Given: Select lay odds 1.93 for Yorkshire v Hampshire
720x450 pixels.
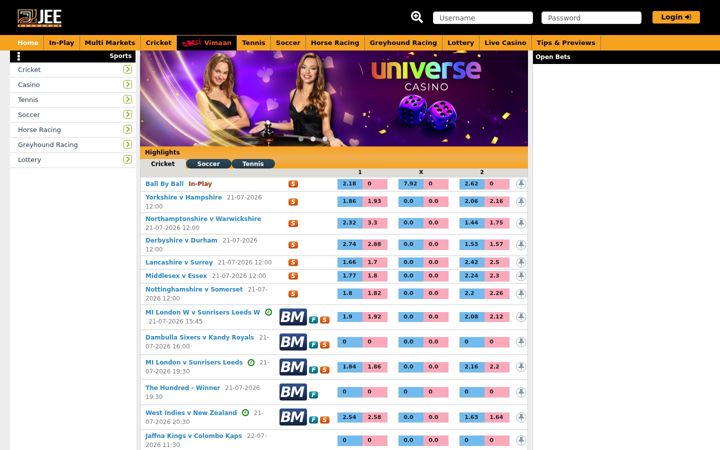Looking at the screenshot, I should click(x=375, y=201).
